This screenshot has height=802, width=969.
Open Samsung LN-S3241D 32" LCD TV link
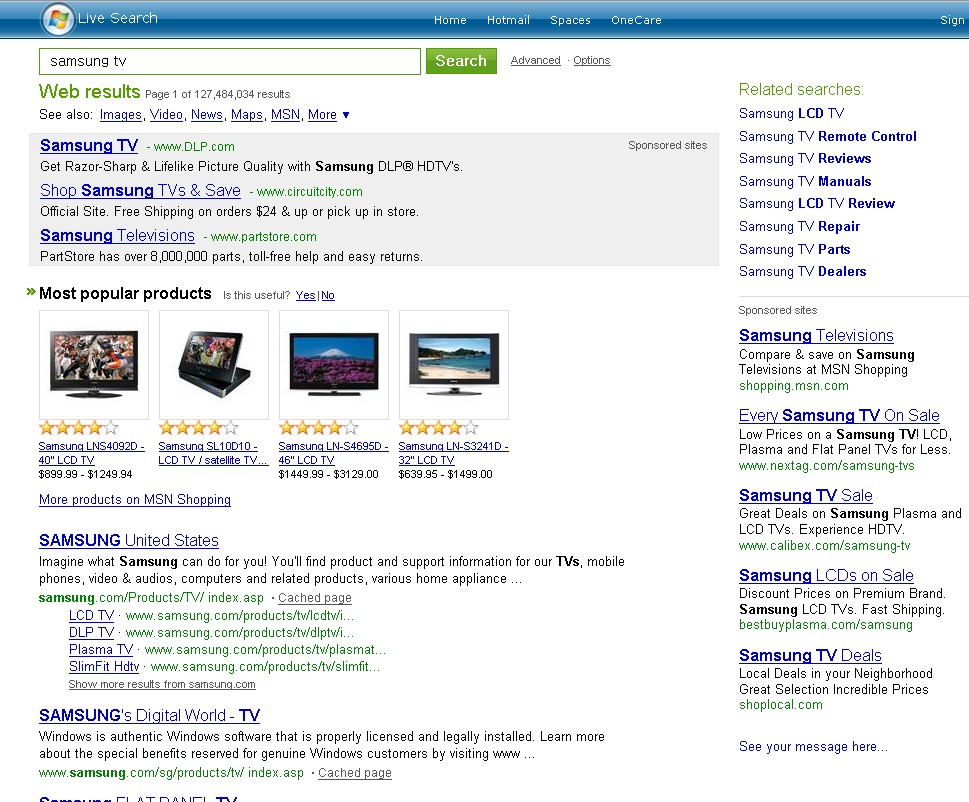click(x=453, y=453)
